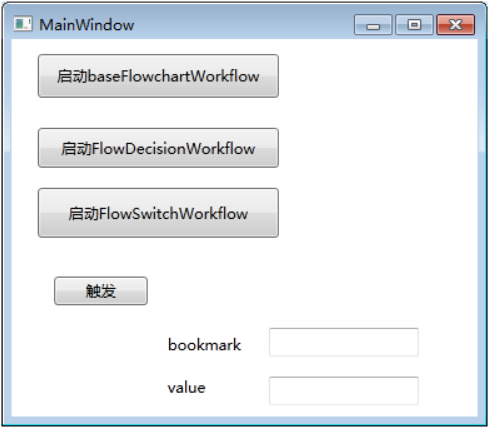
Task: Choose the 启动FlowDecisionWorkflow button
Action: pos(158,148)
